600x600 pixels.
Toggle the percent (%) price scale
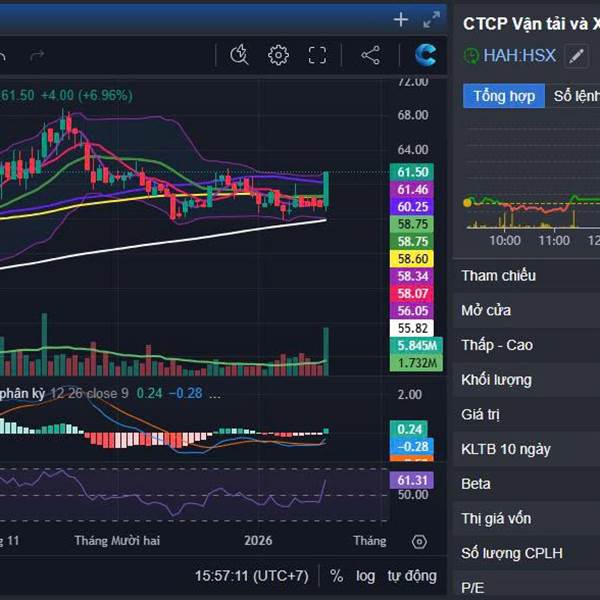coord(336,576)
